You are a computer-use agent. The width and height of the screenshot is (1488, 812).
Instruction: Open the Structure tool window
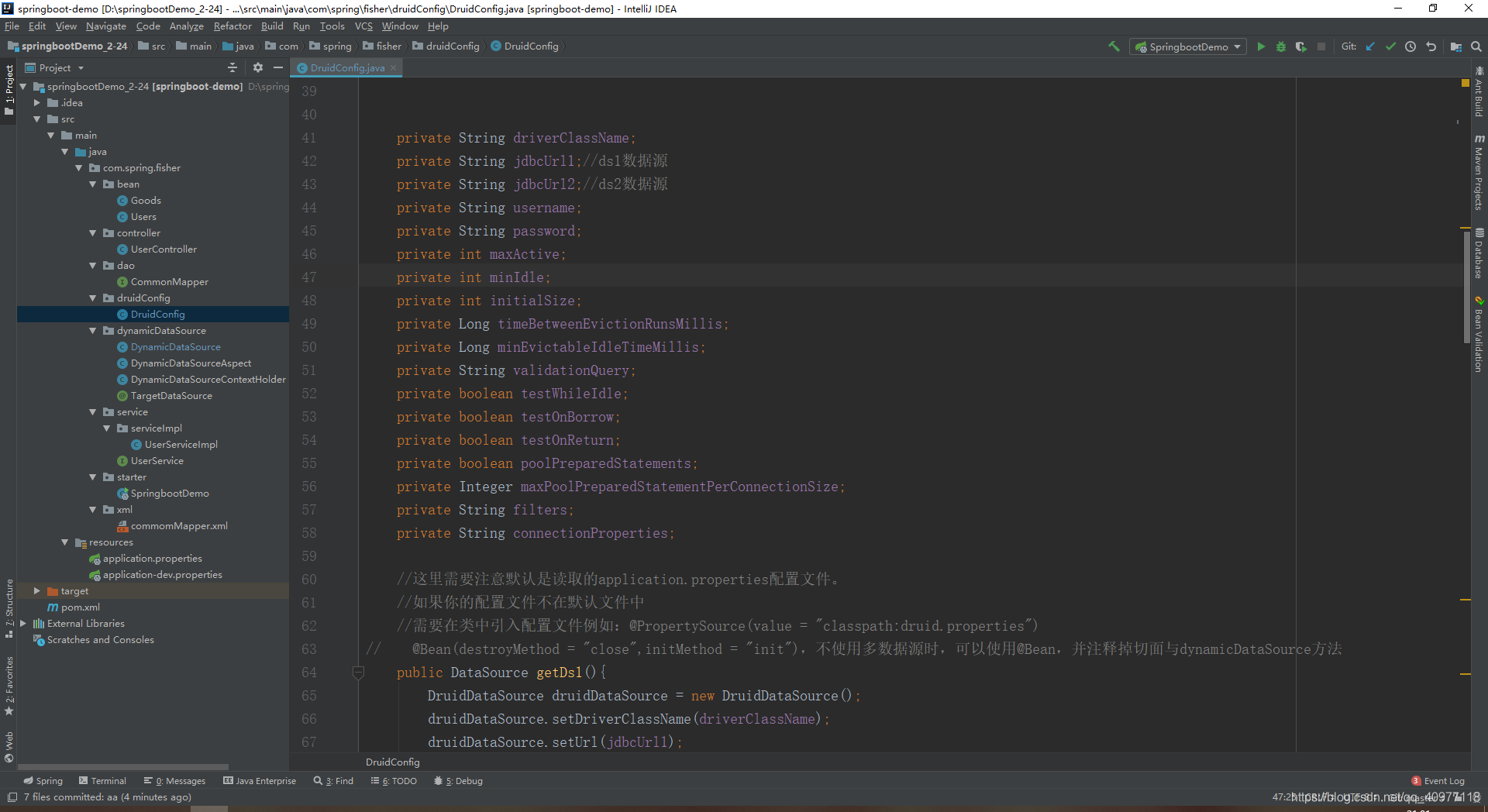[9, 608]
